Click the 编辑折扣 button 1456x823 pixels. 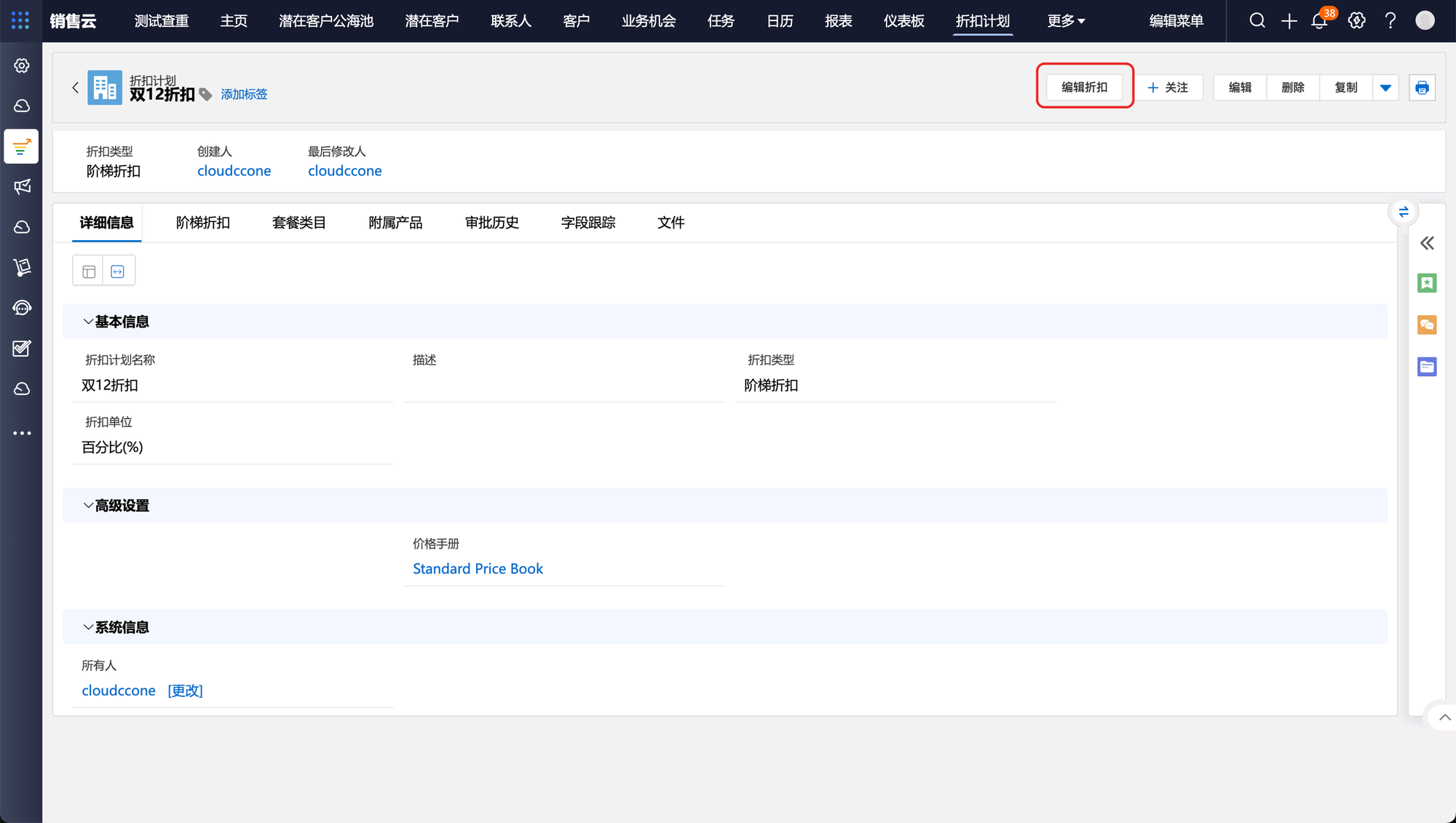[x=1084, y=87]
